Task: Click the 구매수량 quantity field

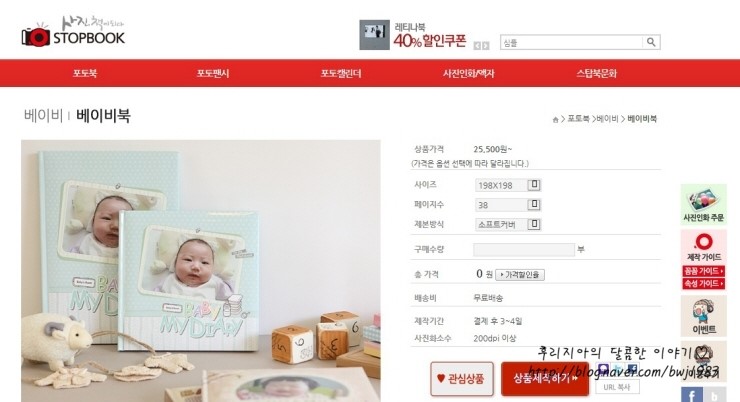Action: click(524, 250)
